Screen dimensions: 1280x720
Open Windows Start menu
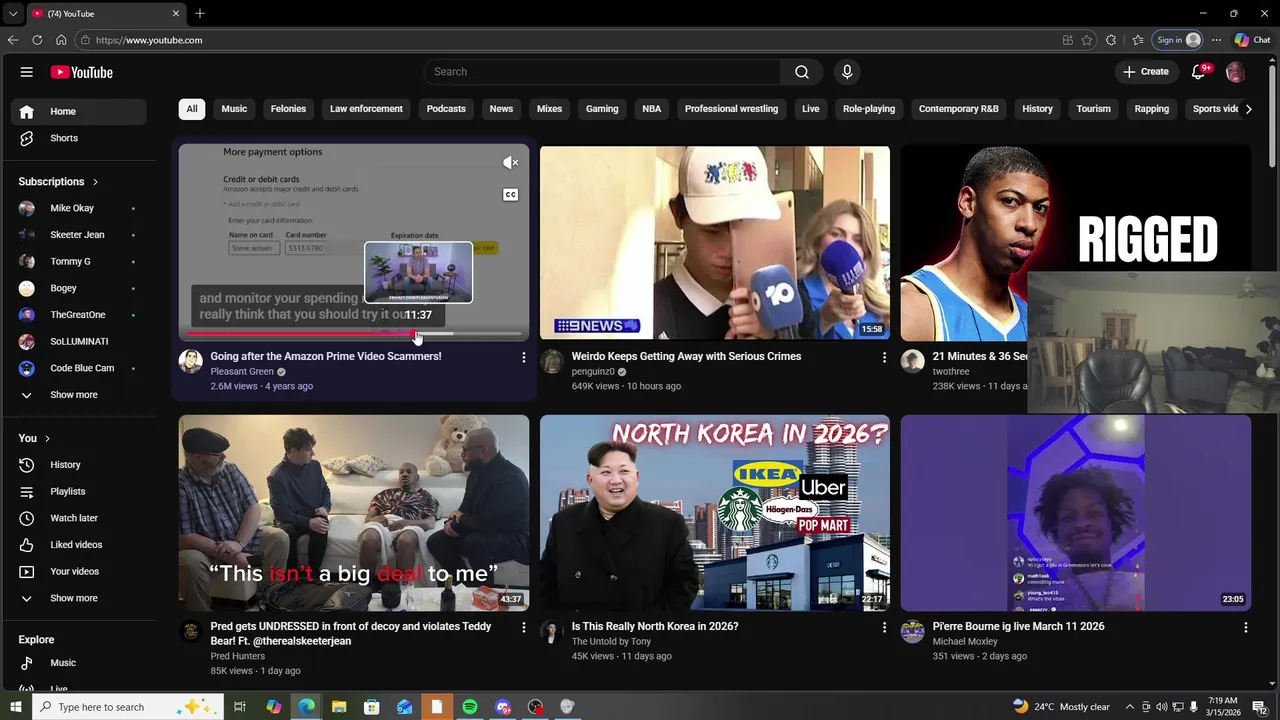(x=15, y=707)
